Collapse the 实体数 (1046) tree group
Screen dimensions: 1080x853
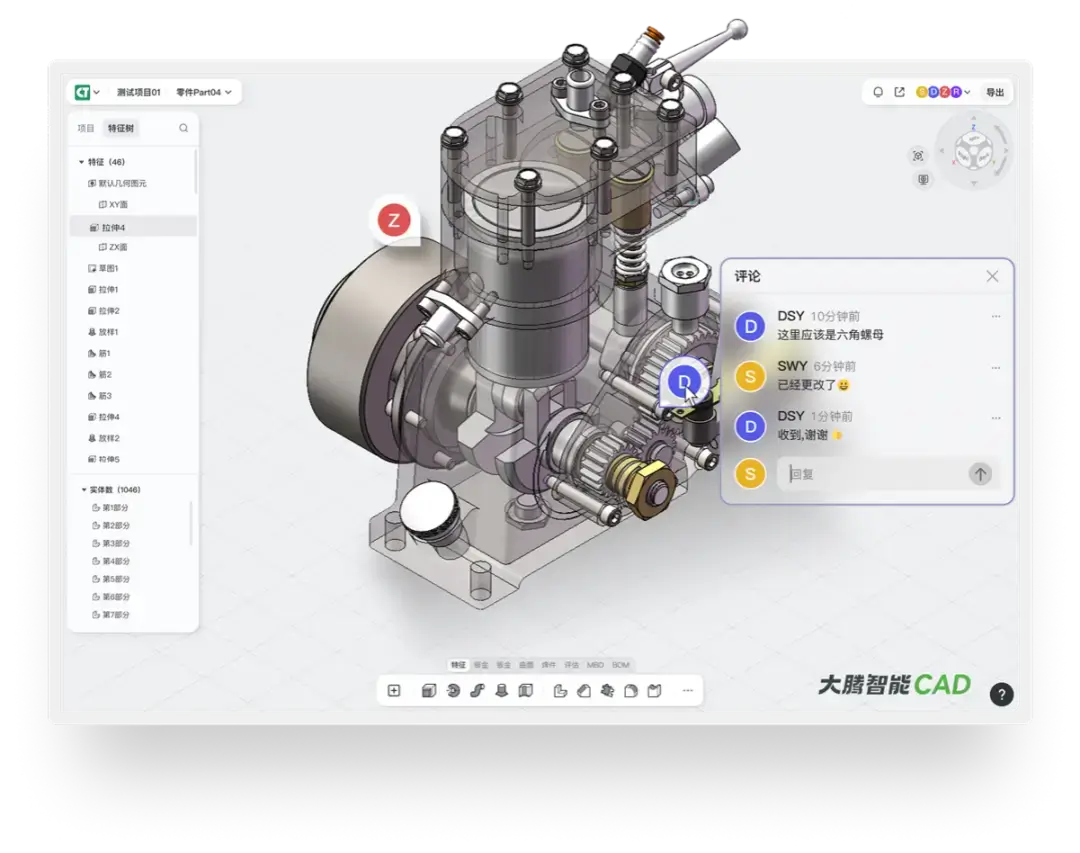click(82, 490)
